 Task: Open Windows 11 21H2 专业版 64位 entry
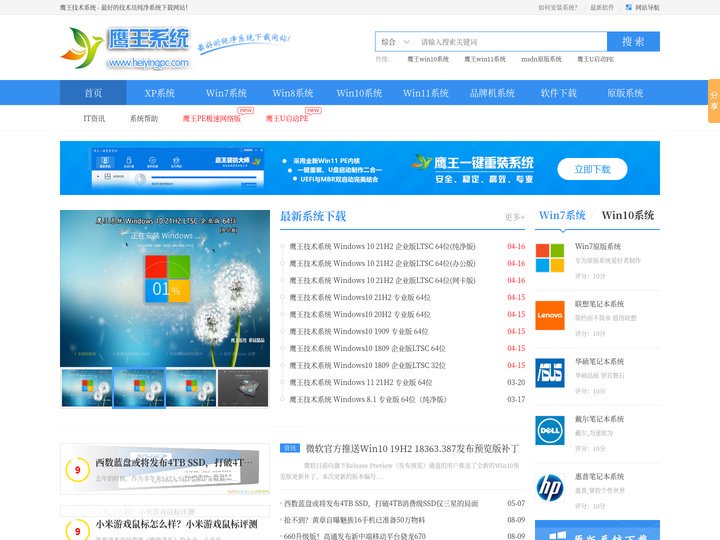tap(361, 382)
